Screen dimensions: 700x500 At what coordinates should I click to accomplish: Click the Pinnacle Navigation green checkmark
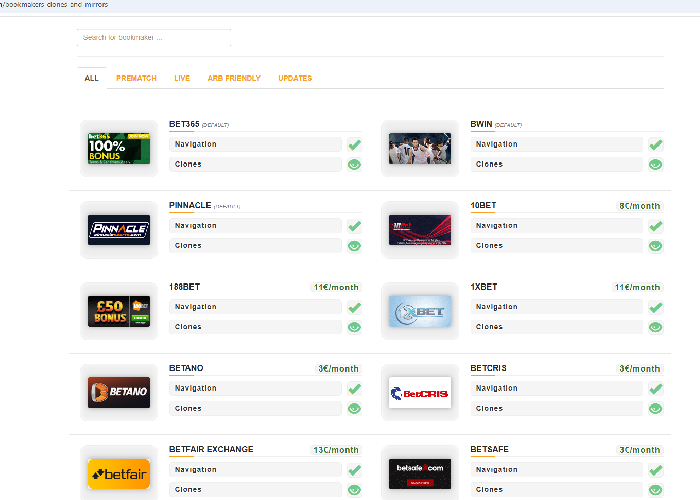[354, 226]
